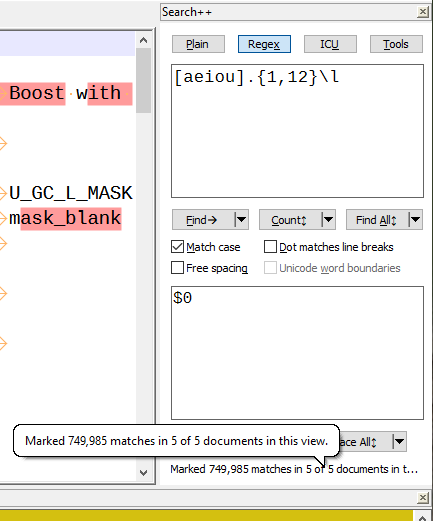The height and width of the screenshot is (521, 433).
Task: Close the bottom panel with its X
Action: (423, 498)
